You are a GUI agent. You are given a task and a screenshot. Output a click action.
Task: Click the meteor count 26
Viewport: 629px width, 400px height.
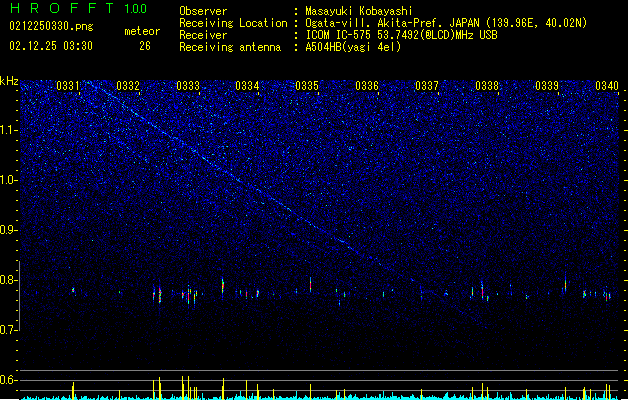pyautogui.click(x=145, y=46)
